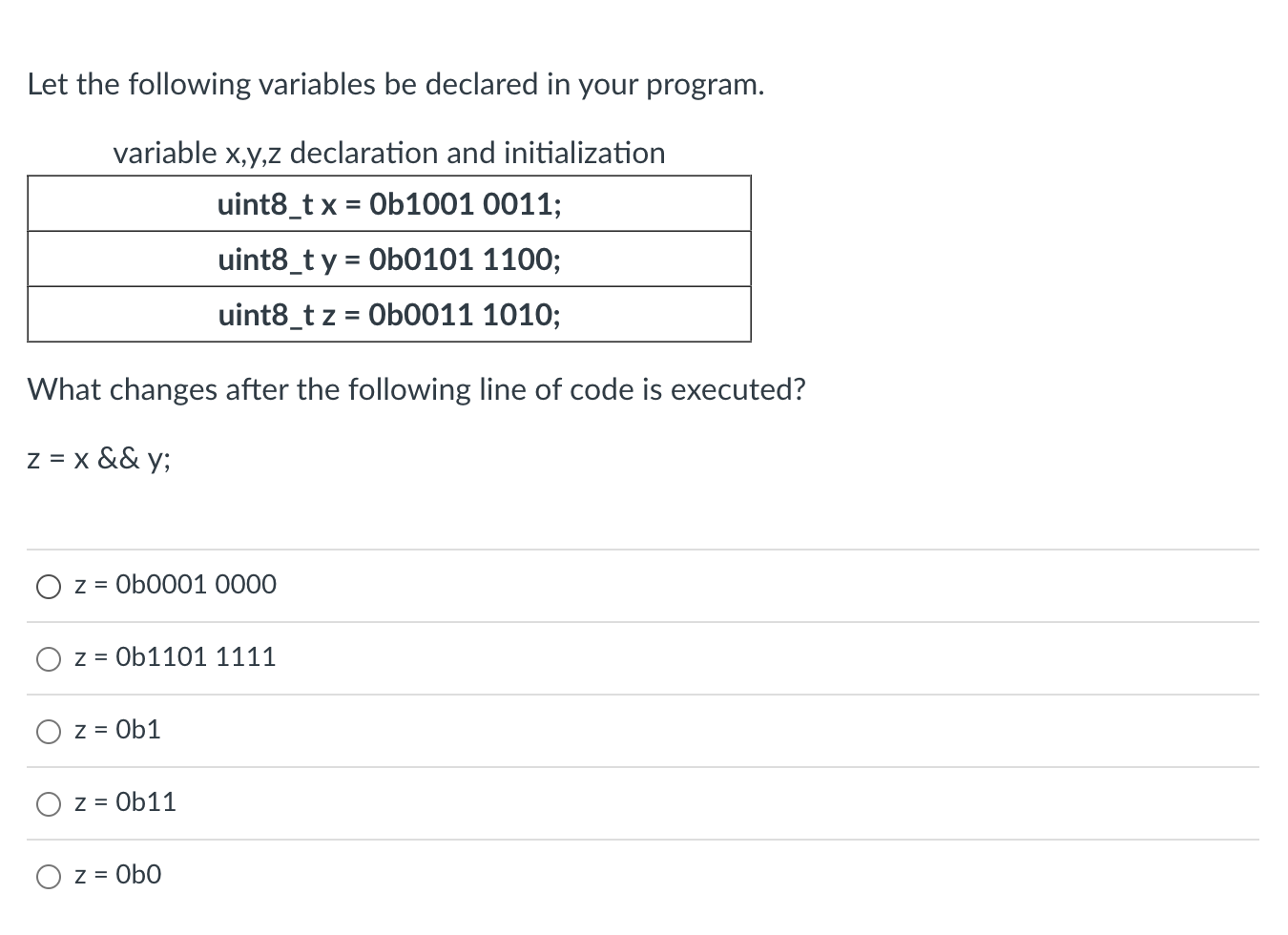Select the radio button for z = 0b1
The width and height of the screenshot is (1288, 935).
click(x=48, y=731)
